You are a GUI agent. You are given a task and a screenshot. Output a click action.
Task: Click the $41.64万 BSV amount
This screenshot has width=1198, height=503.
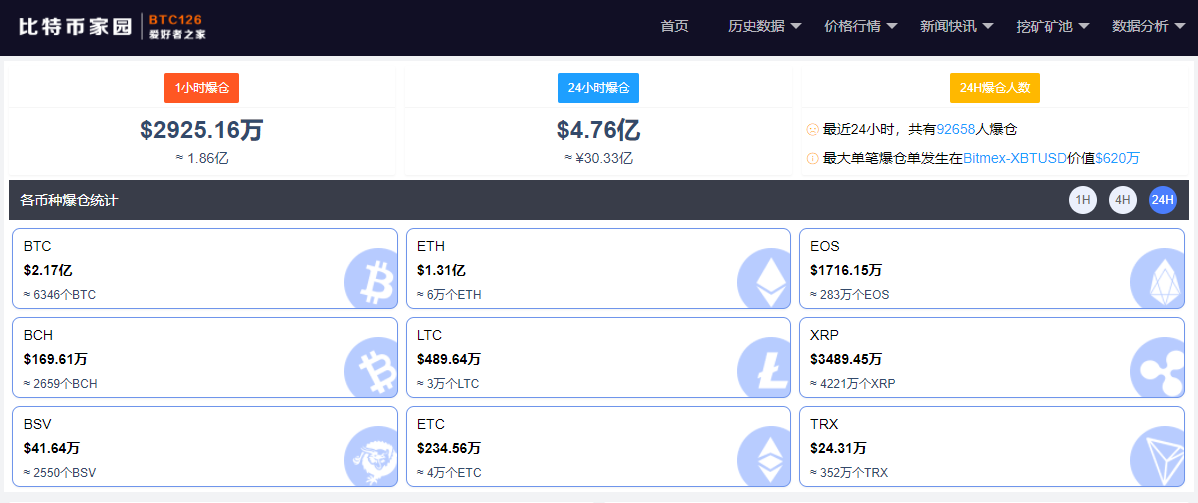point(52,447)
